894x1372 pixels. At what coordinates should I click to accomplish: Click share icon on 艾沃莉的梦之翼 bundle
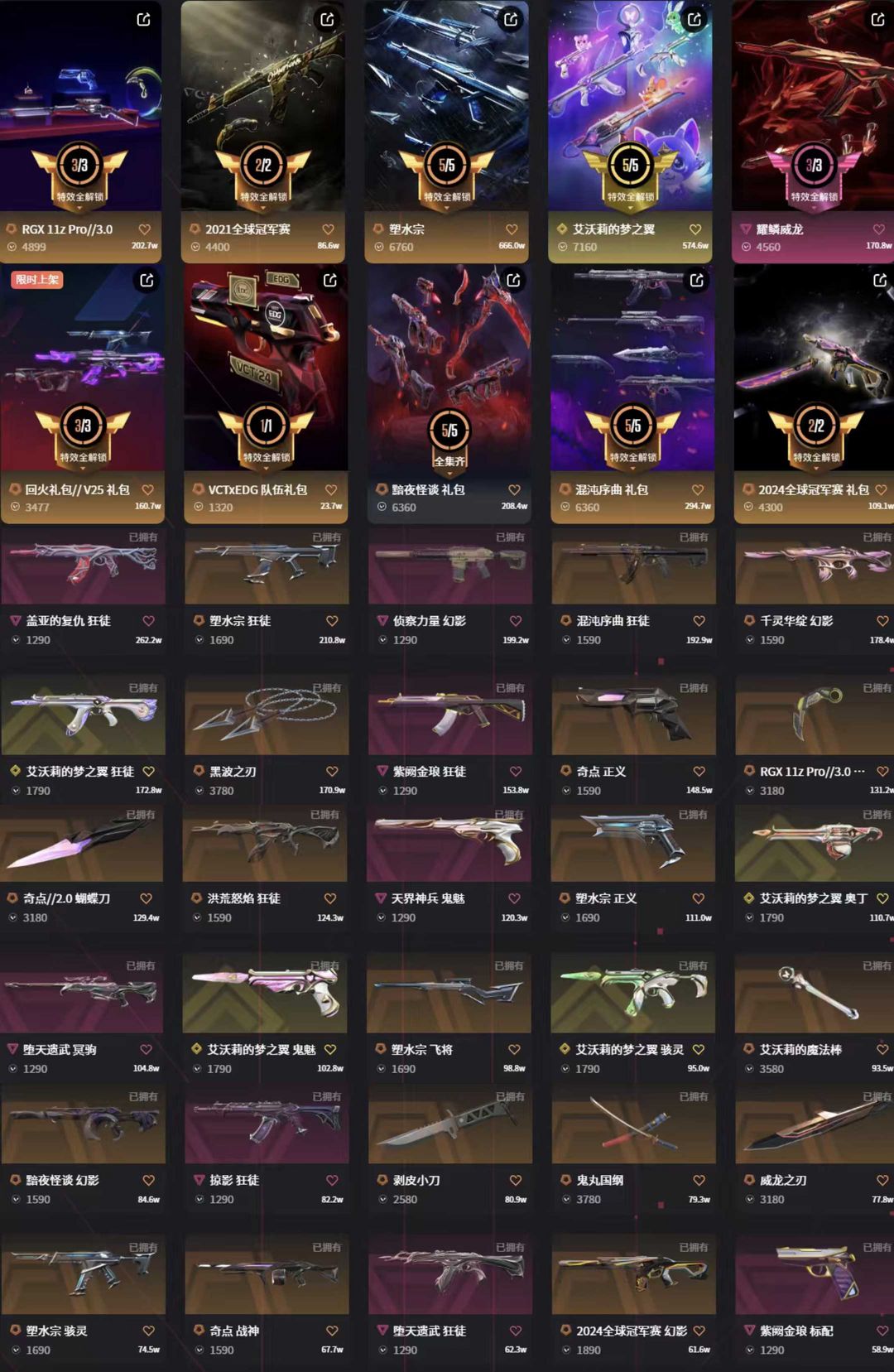[x=695, y=19]
